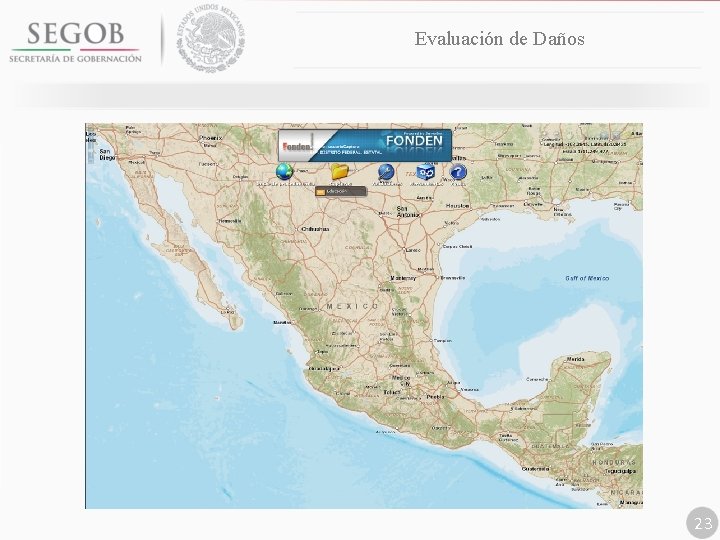
Task: Click the Guatemala city label
Action: [536, 469]
